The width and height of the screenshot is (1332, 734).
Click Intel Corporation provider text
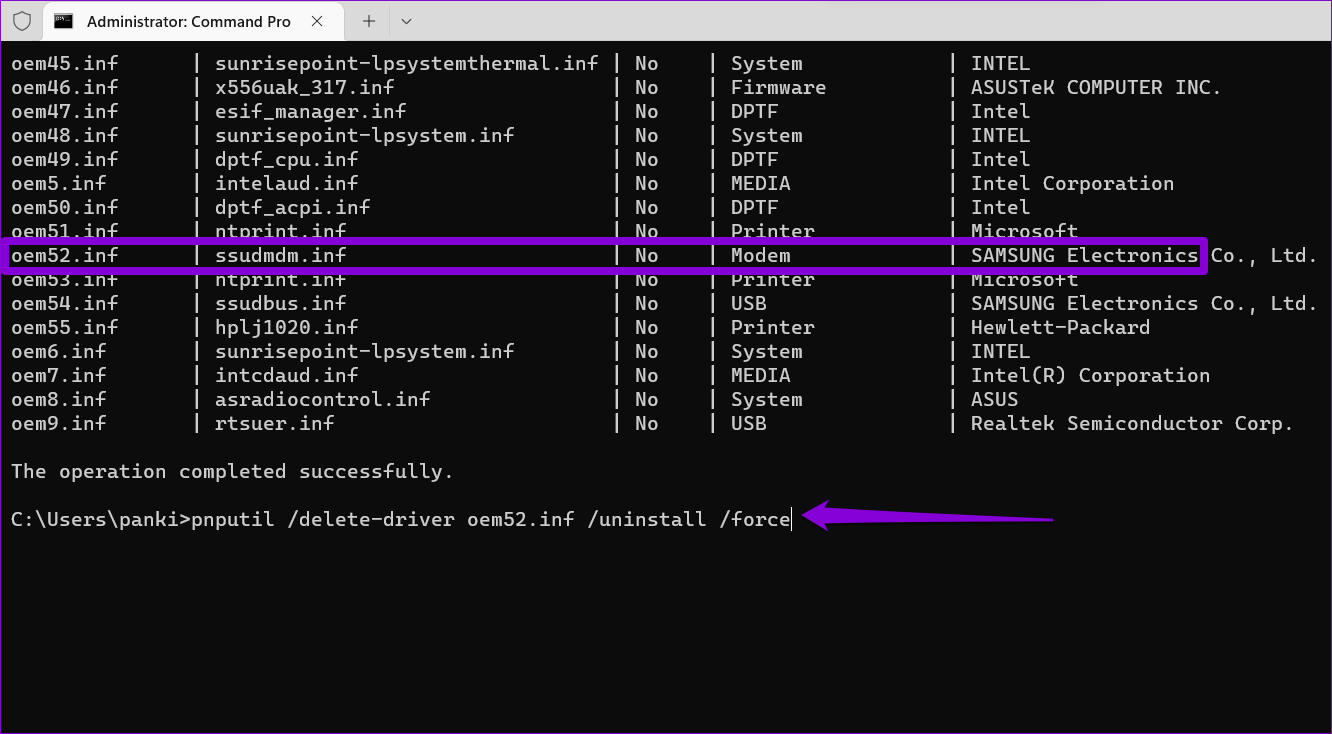(x=1072, y=184)
